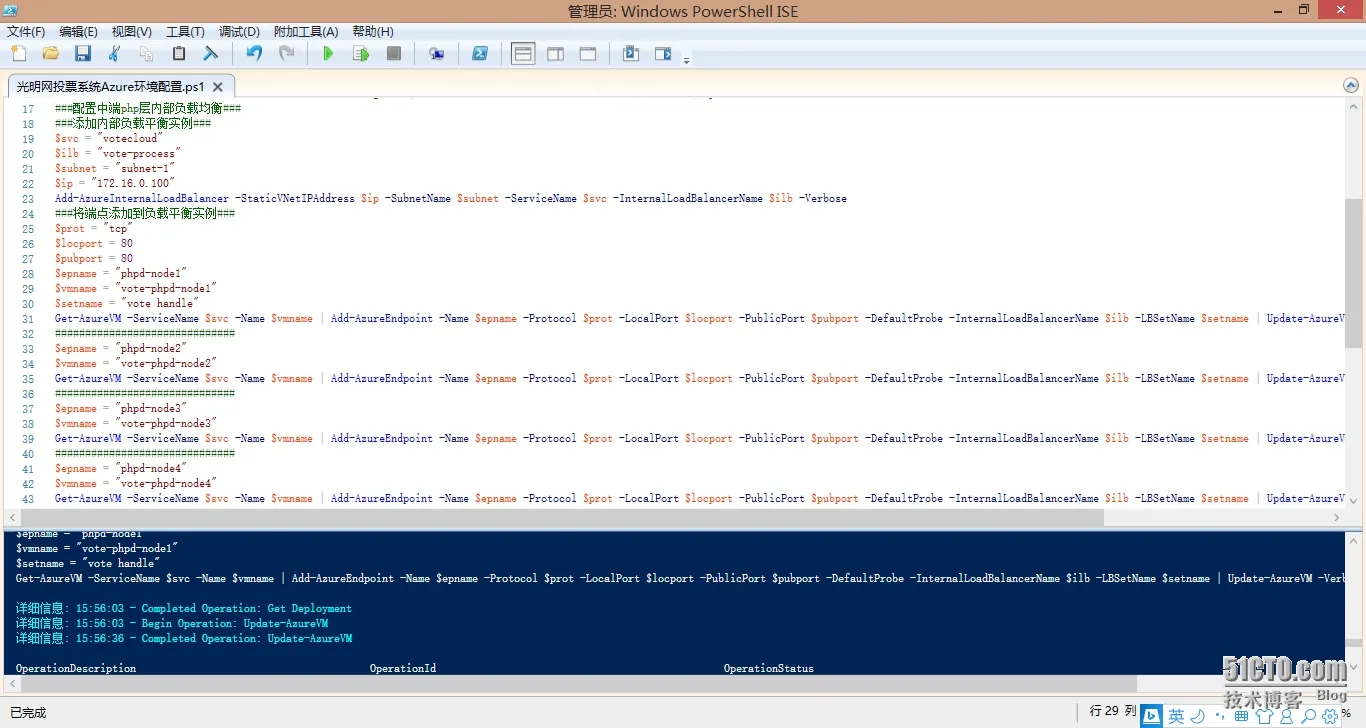The height and width of the screenshot is (728, 1366).
Task: Cut selected text with scissors icon
Action: point(114,54)
